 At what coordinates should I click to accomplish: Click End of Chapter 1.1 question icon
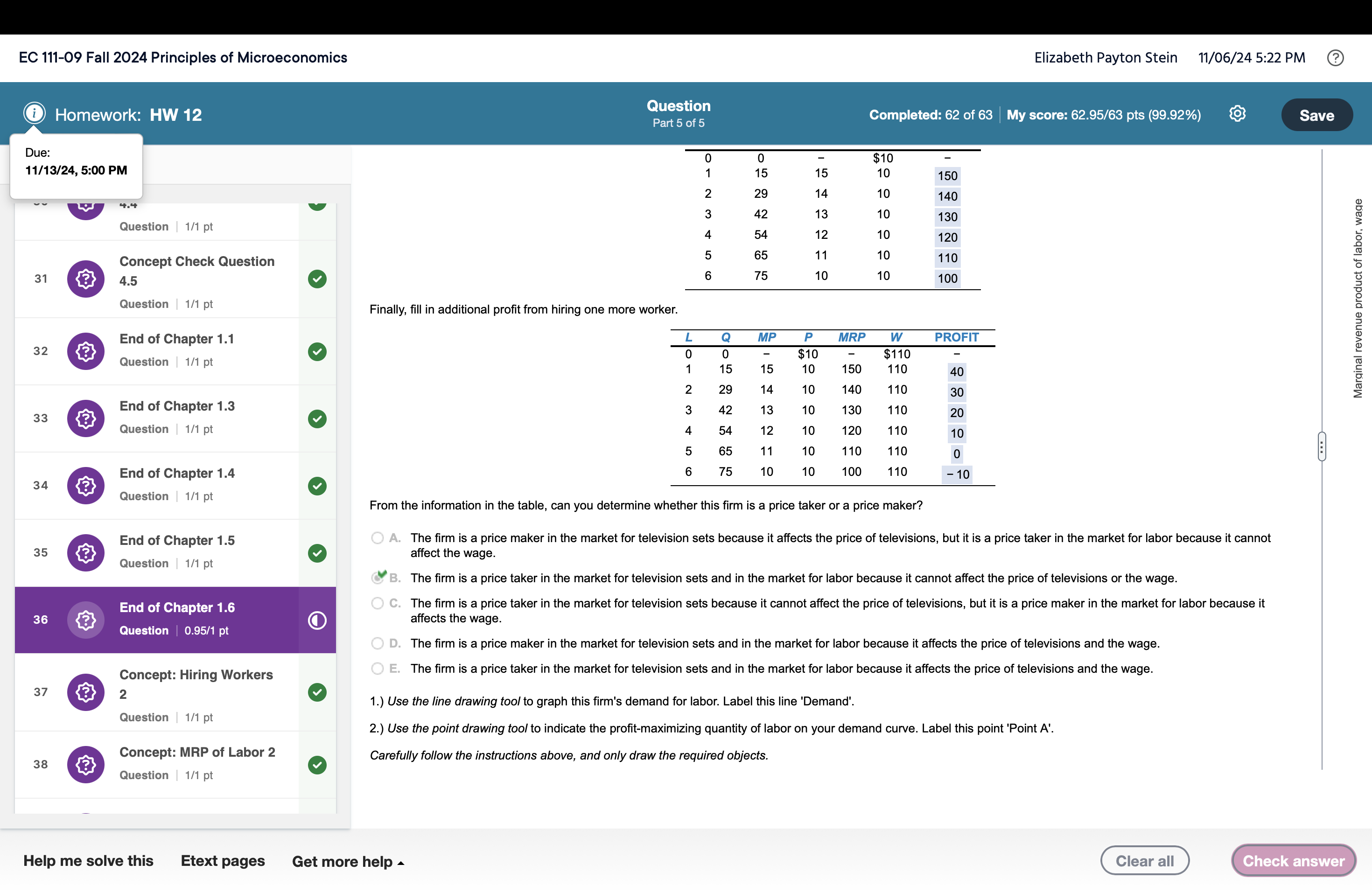coord(86,351)
